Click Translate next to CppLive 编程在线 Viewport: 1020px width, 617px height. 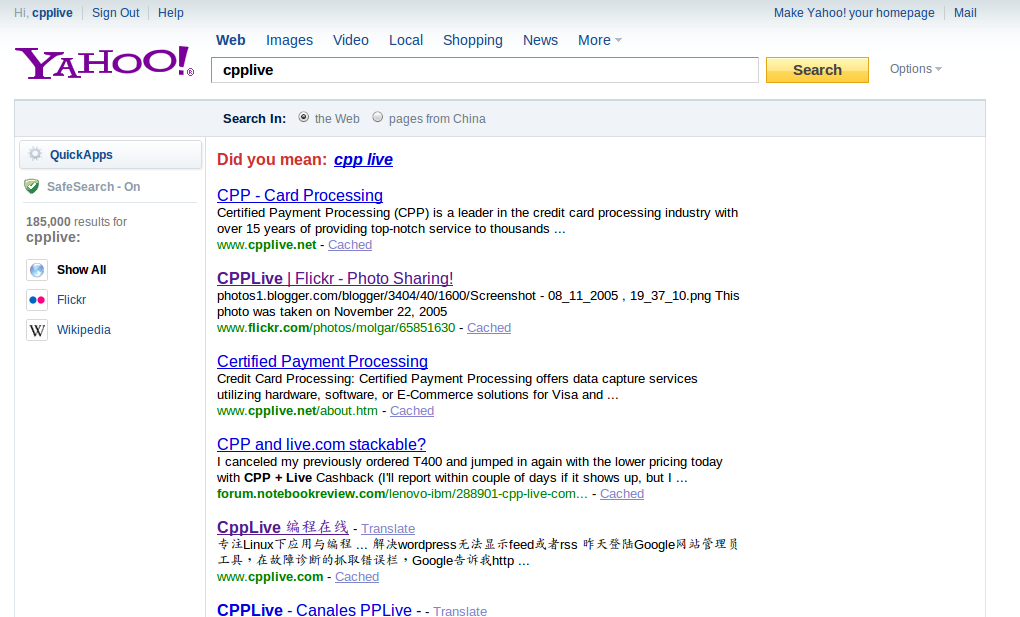[x=388, y=528]
